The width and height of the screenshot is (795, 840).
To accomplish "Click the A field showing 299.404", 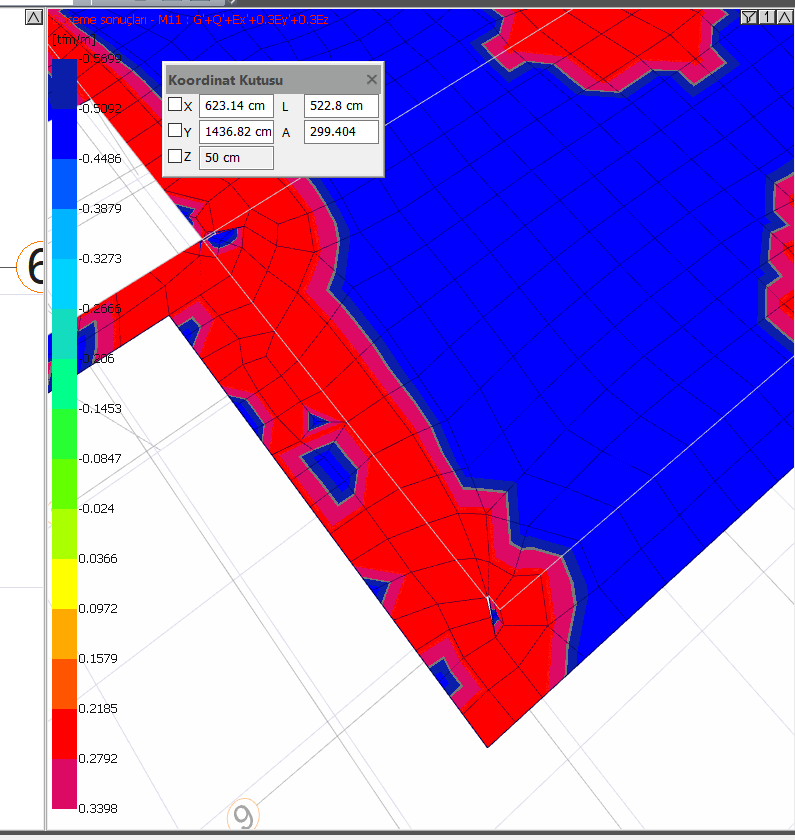I will click(x=341, y=132).
